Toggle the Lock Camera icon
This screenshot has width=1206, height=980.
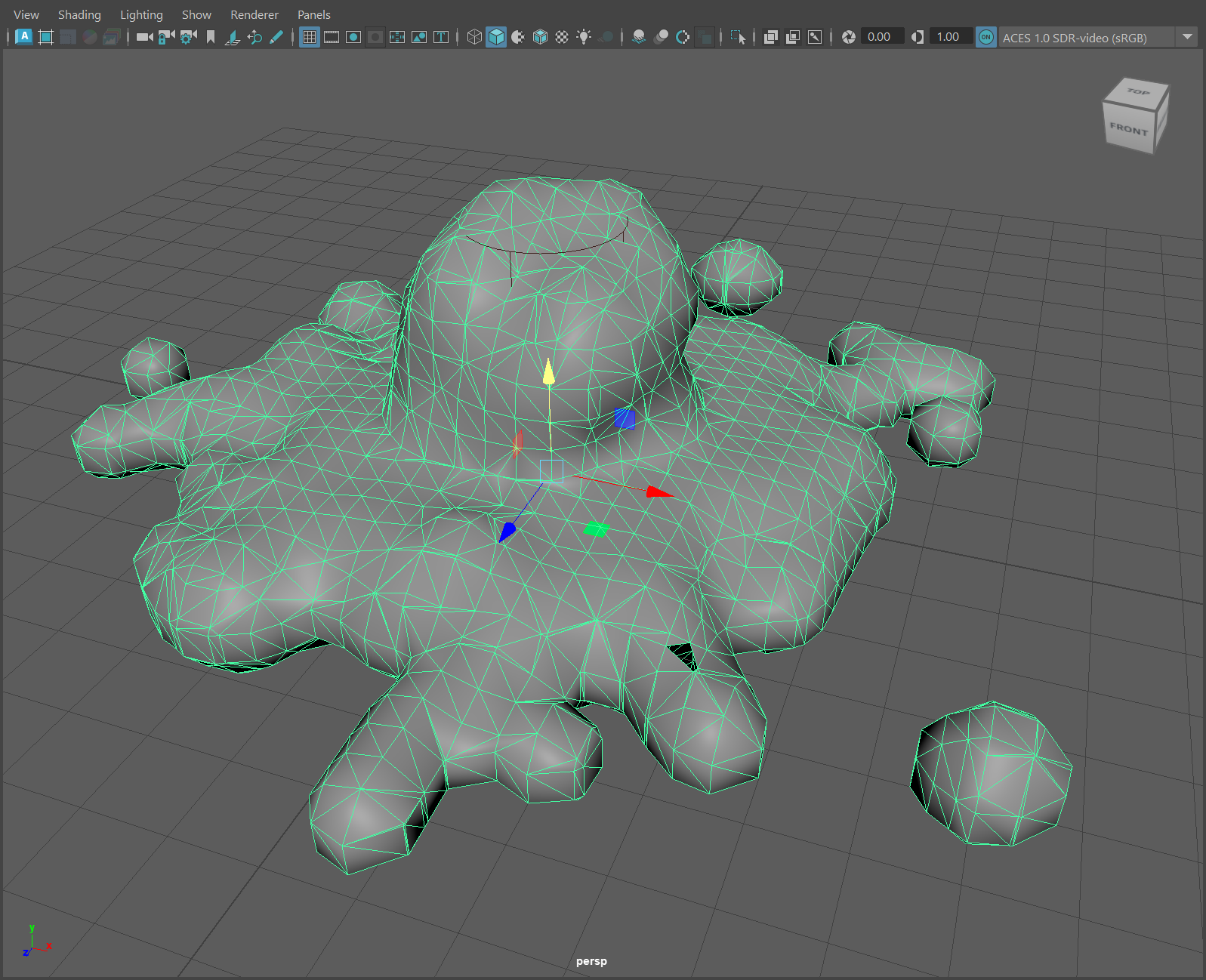click(166, 37)
